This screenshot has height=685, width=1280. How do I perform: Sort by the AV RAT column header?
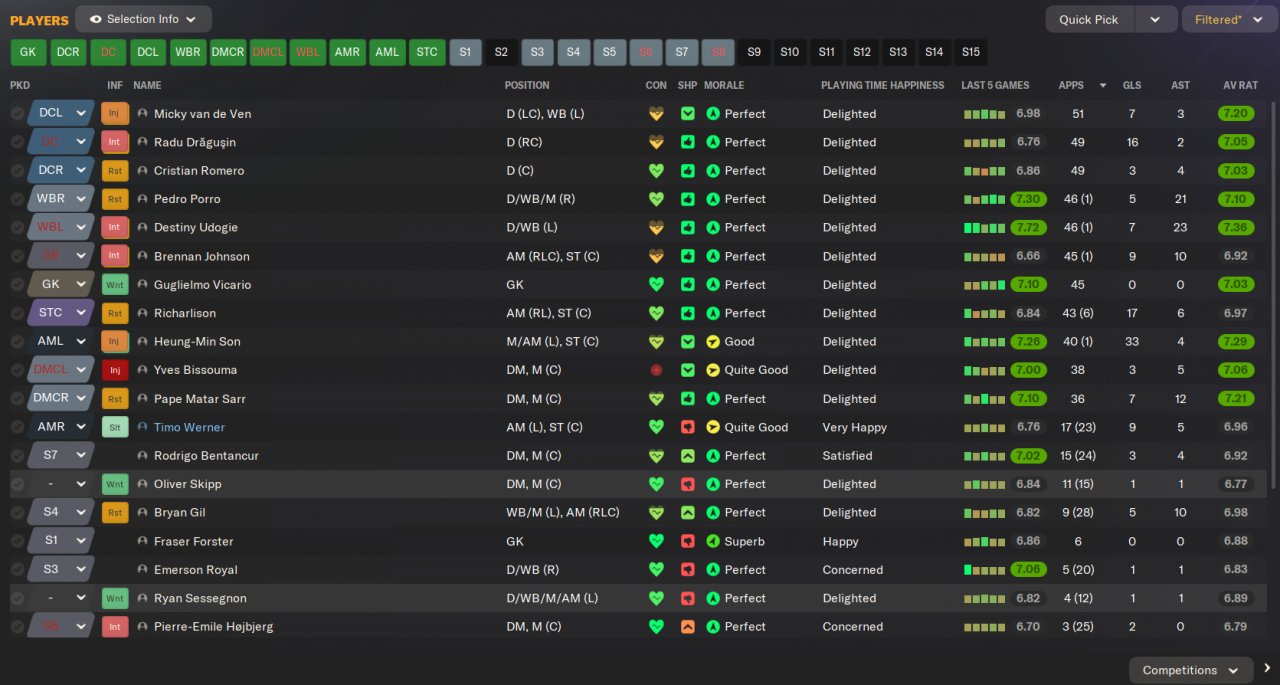[x=1240, y=85]
